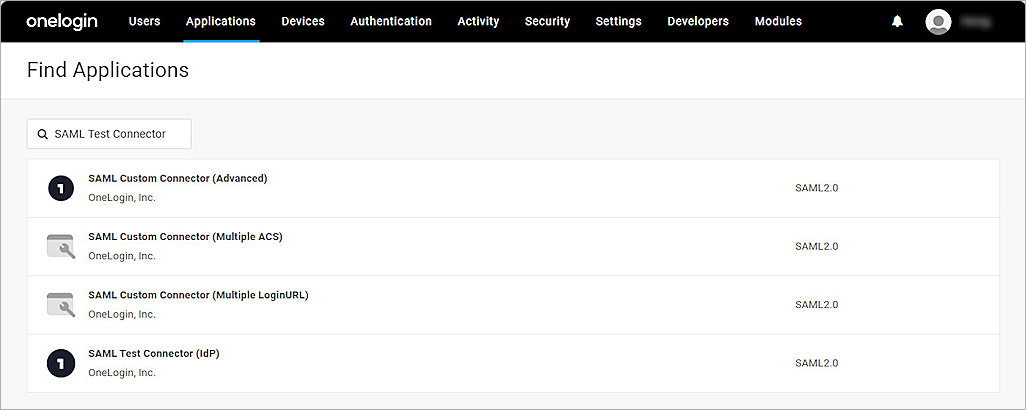1026x410 pixels.
Task: Click OneLogin, Inc. under the Advanced connector
Action: (122, 197)
